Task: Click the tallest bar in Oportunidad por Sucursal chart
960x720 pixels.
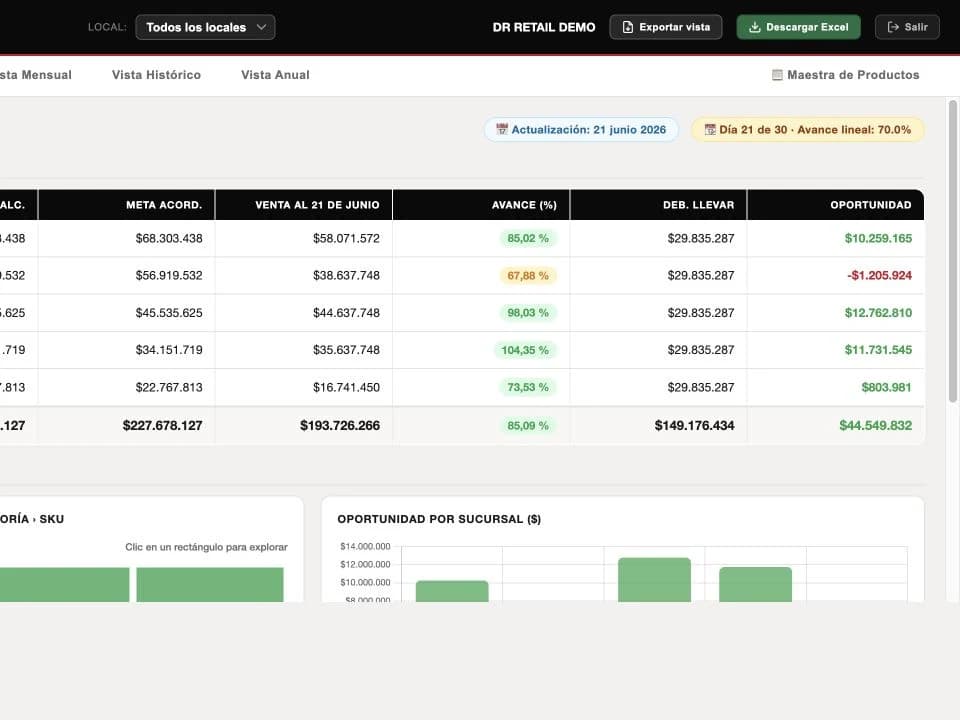Action: [654, 580]
